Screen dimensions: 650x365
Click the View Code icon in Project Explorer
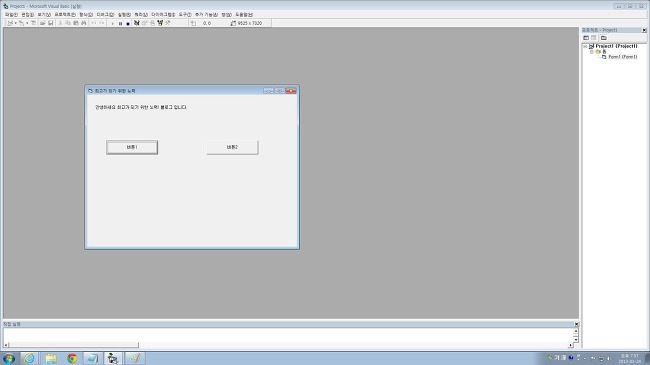click(x=586, y=38)
